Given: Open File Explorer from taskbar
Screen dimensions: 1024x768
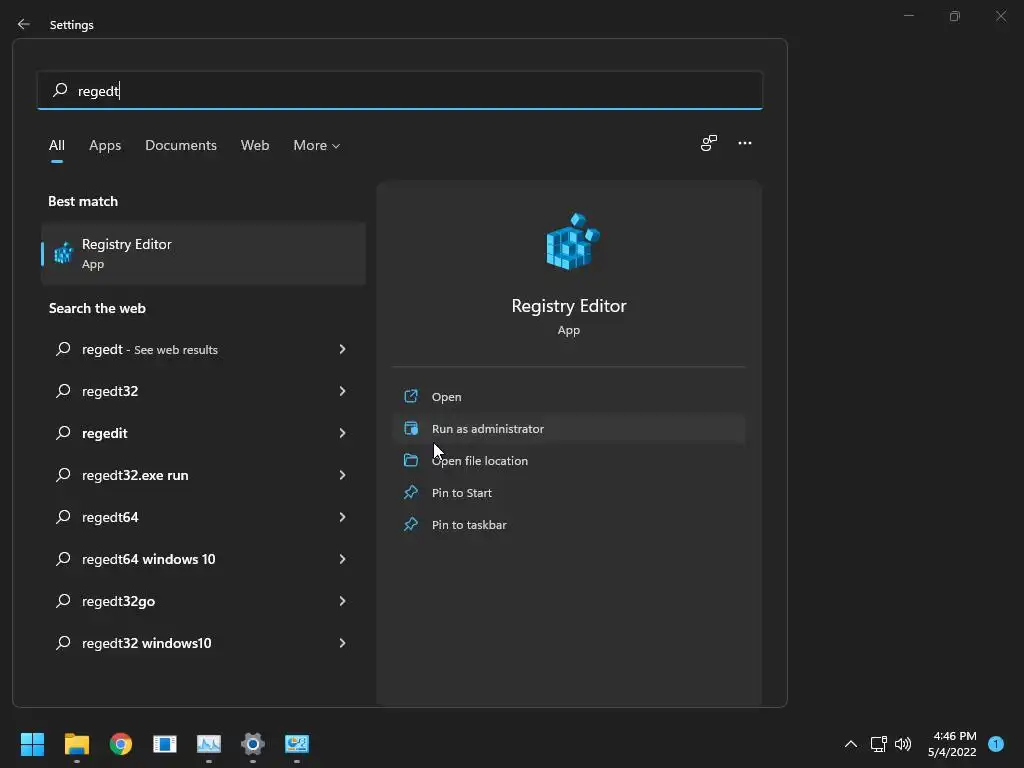Looking at the screenshot, I should coord(76,744).
